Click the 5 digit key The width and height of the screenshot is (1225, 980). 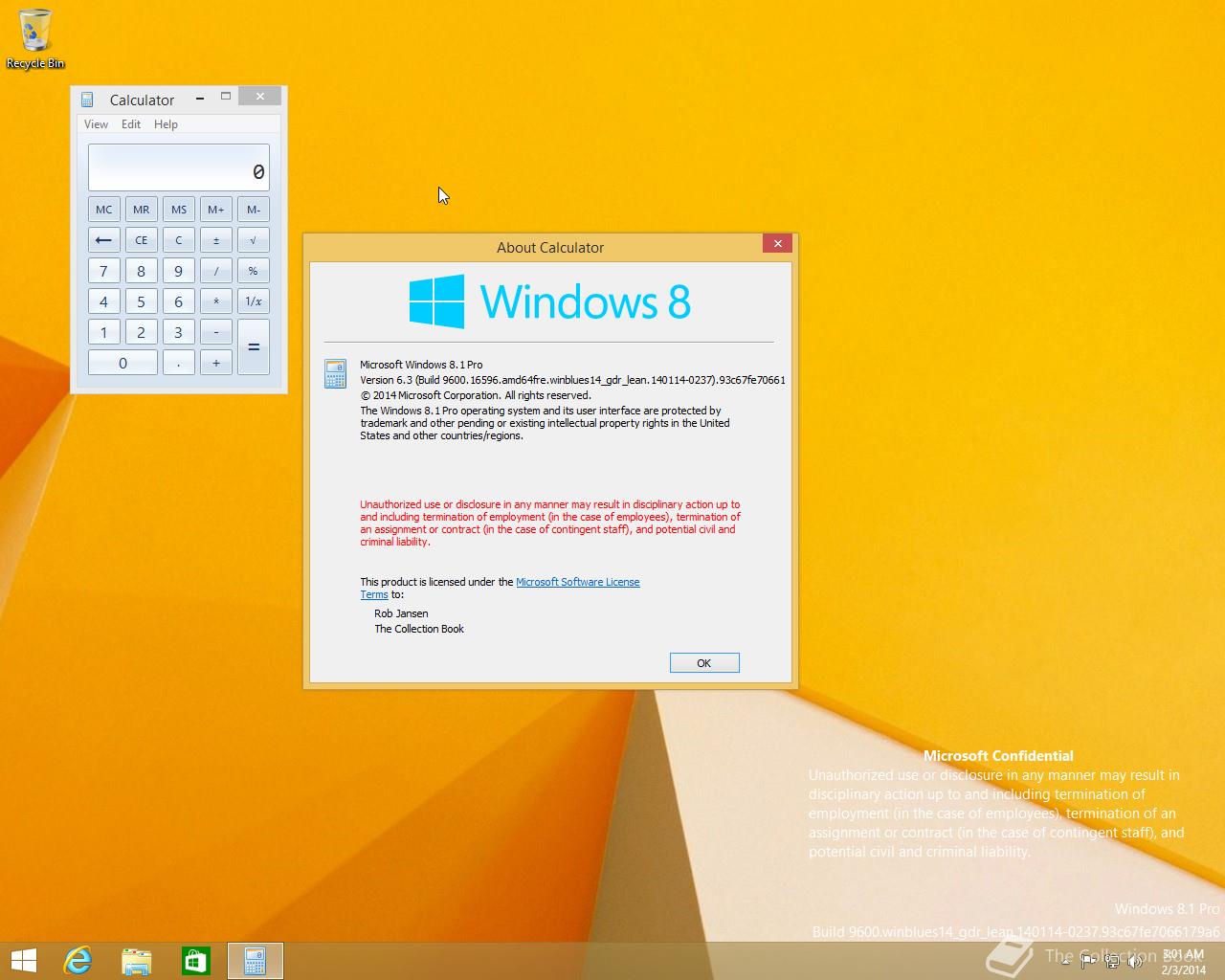[142, 301]
